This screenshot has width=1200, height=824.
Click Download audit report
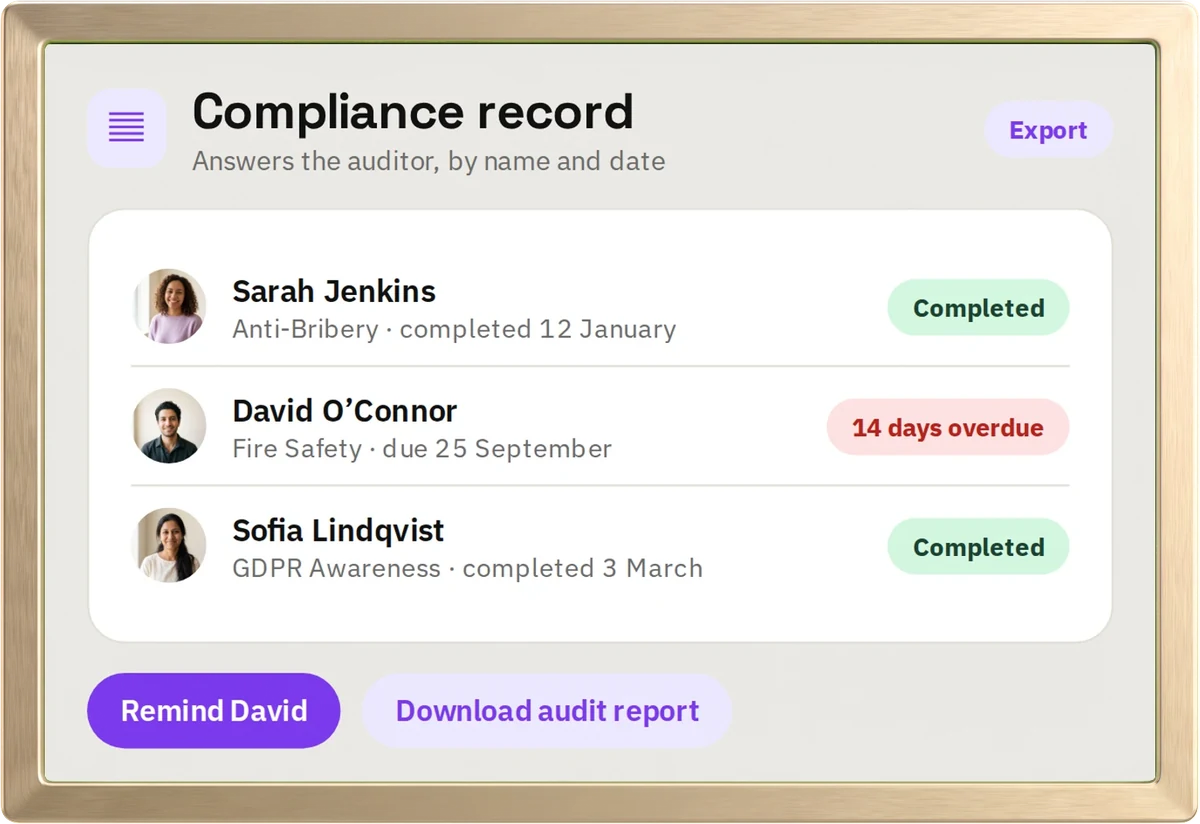(547, 711)
